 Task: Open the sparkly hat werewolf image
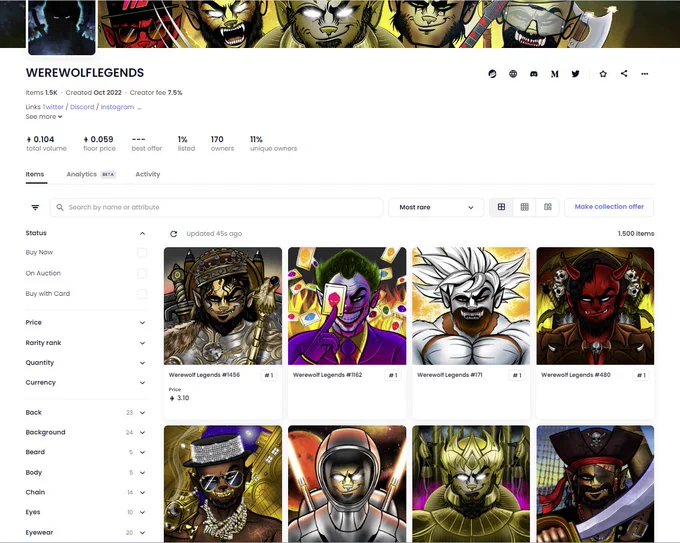point(223,484)
